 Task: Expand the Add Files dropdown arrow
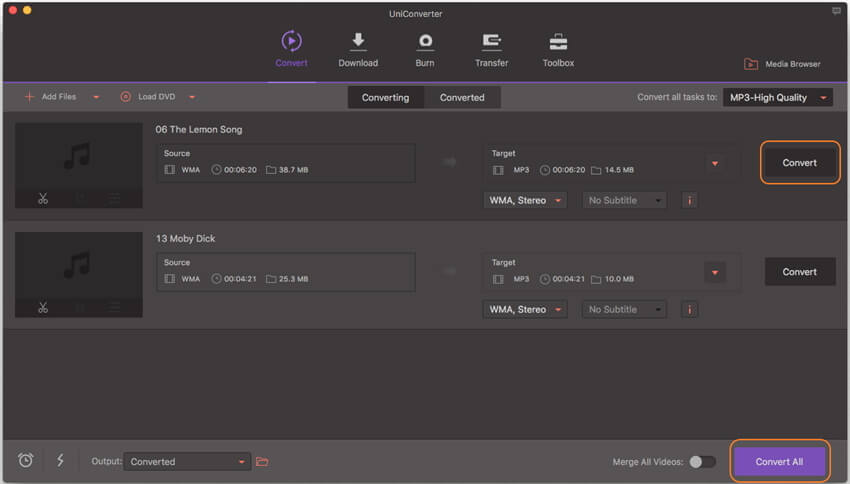coord(96,97)
